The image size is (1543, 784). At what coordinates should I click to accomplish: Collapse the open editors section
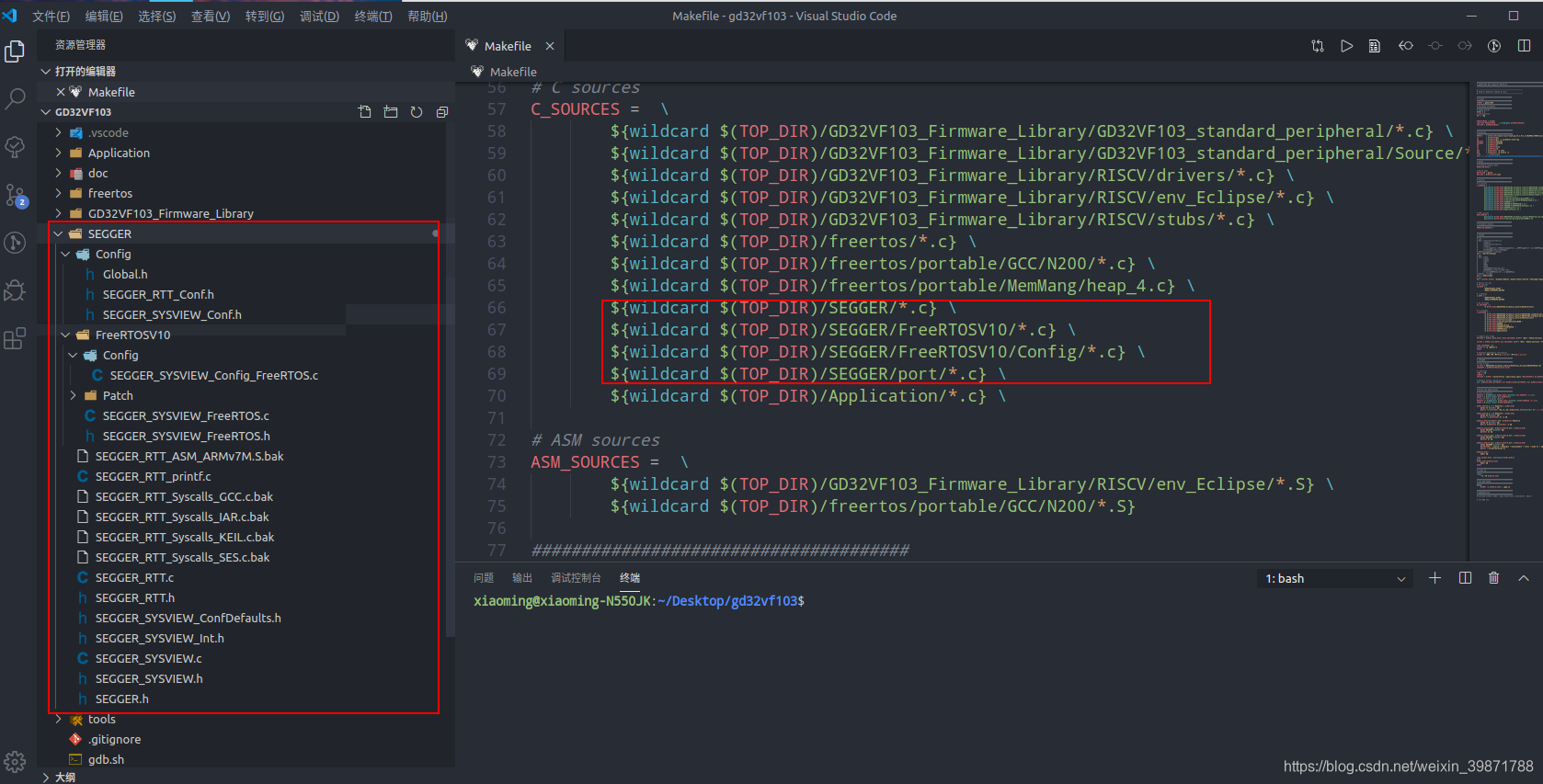[46, 71]
